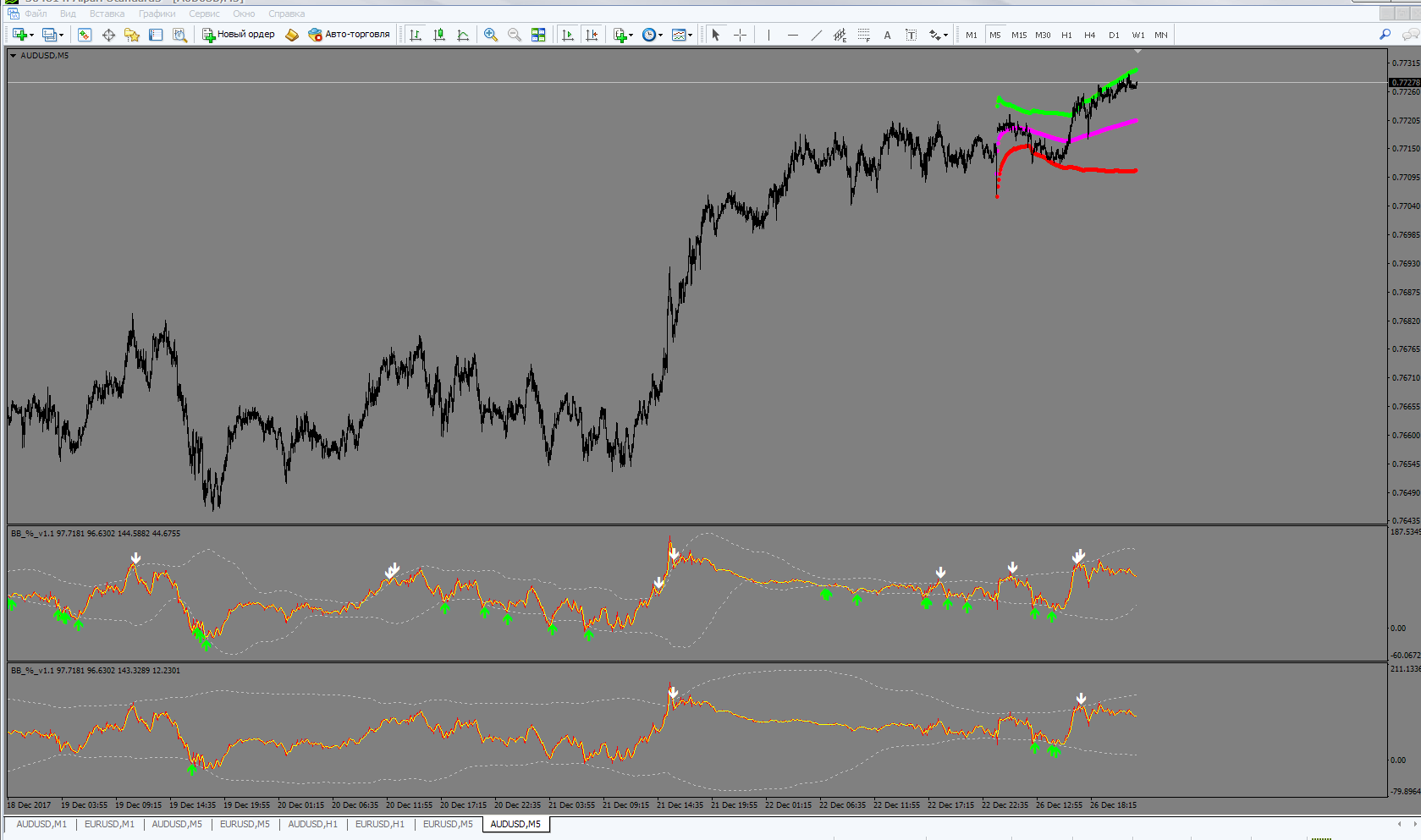
Task: Click the 0.77278 current price label
Action: [1405, 83]
